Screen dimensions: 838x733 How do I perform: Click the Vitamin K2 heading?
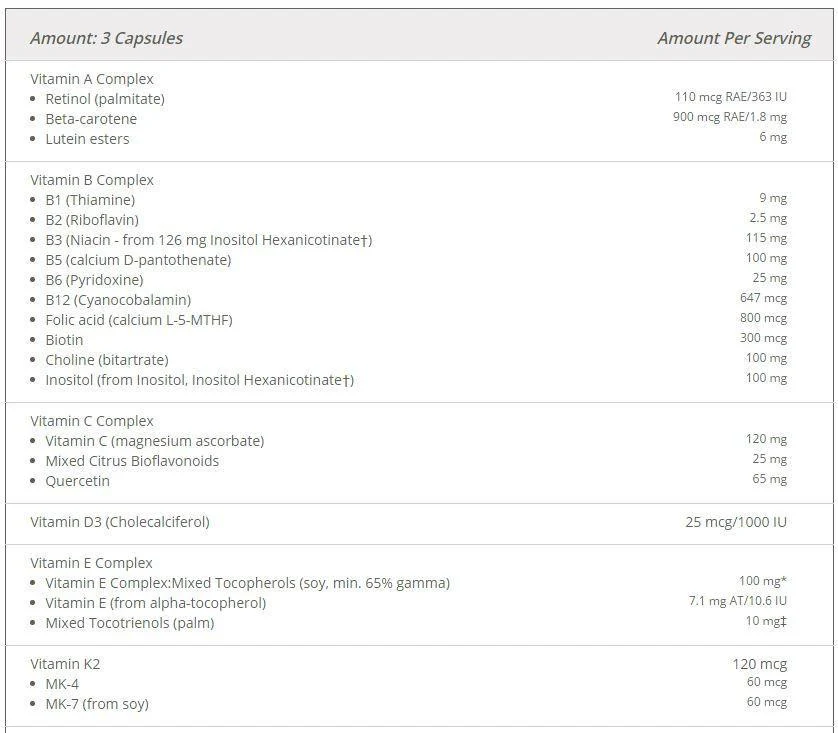65,664
